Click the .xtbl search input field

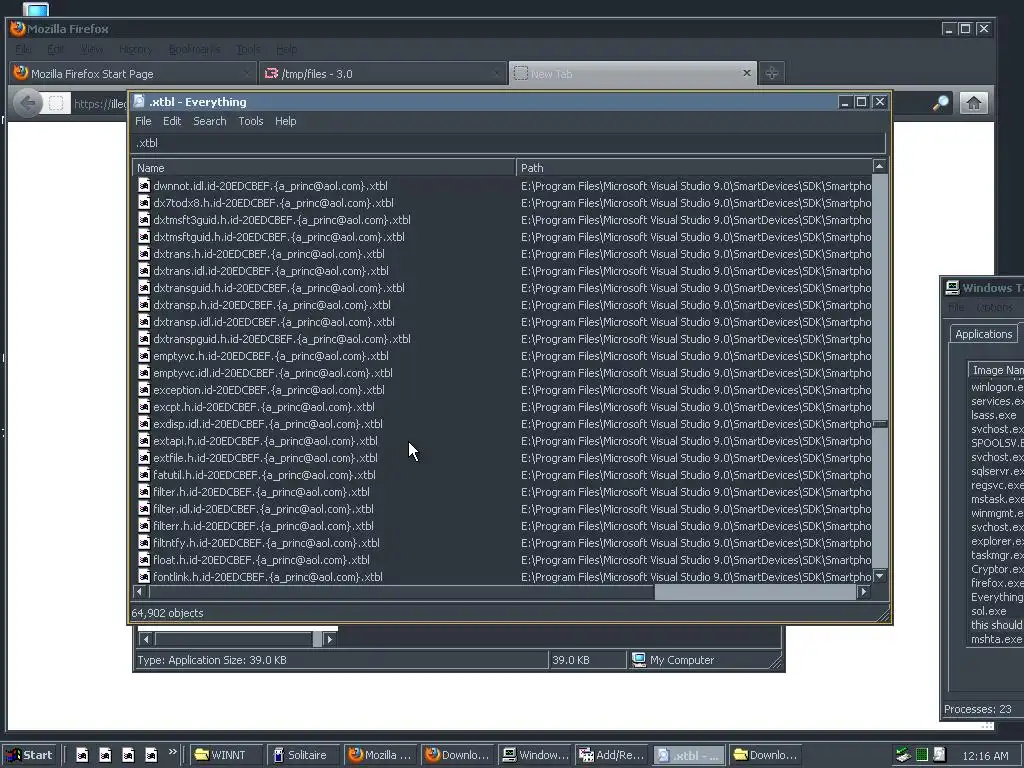[509, 143]
